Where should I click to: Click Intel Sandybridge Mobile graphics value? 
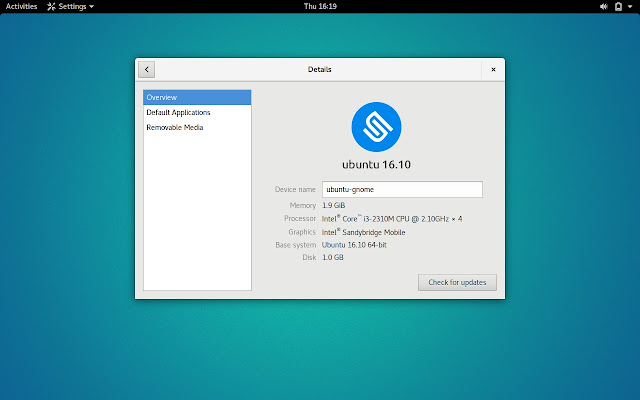click(363, 232)
